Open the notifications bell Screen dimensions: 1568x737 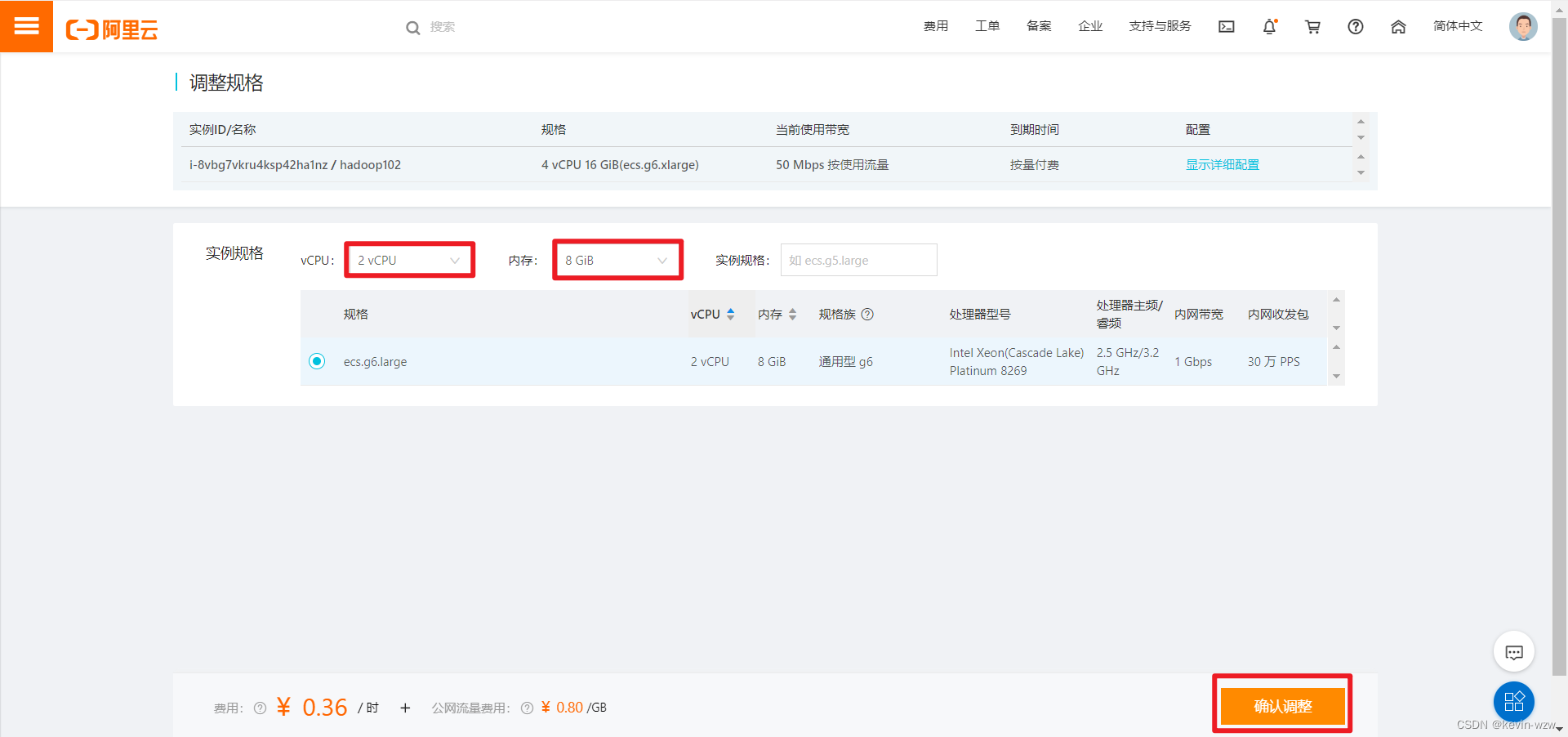point(1270,27)
